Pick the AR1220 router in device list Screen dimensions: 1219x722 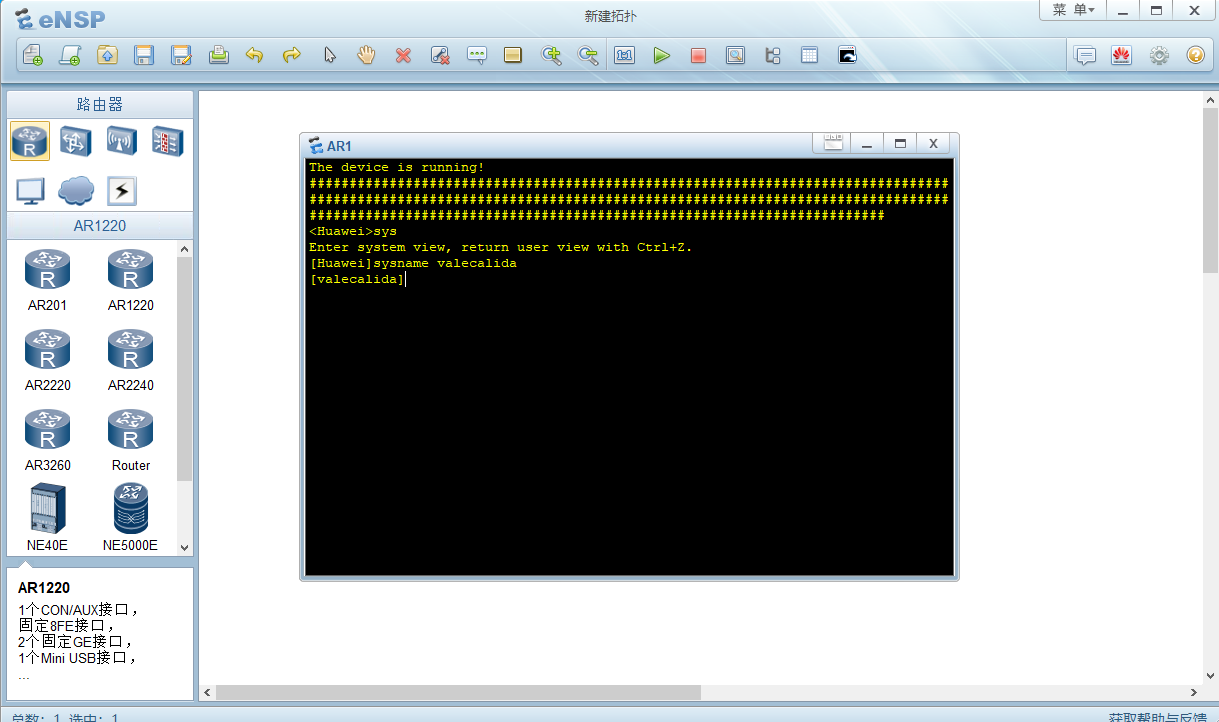coord(131,281)
